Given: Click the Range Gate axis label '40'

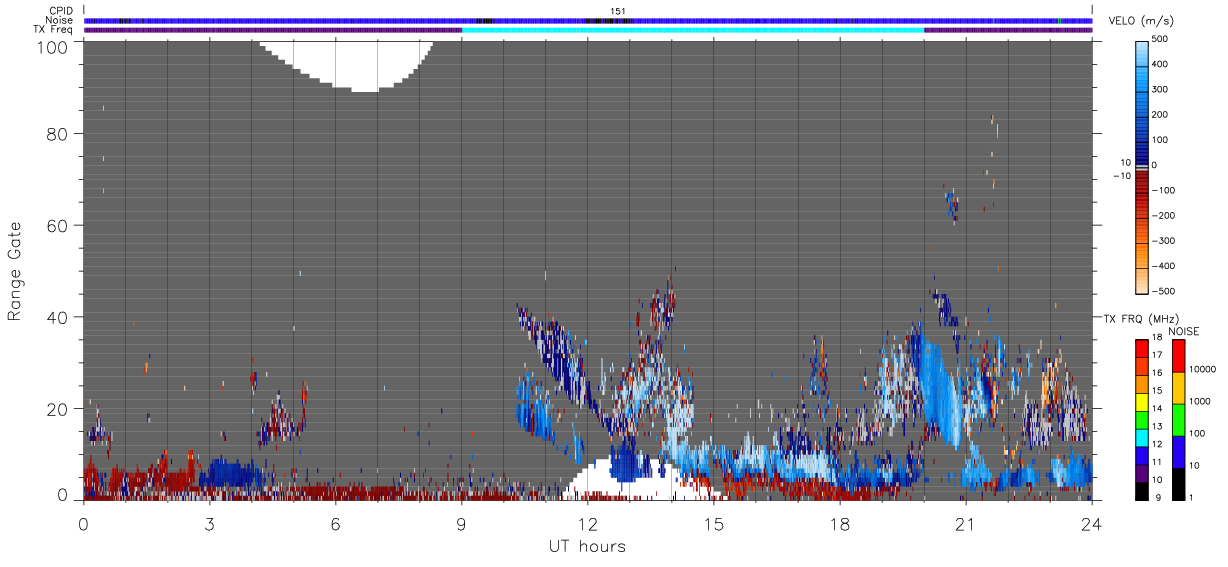Looking at the screenshot, I should [56, 317].
